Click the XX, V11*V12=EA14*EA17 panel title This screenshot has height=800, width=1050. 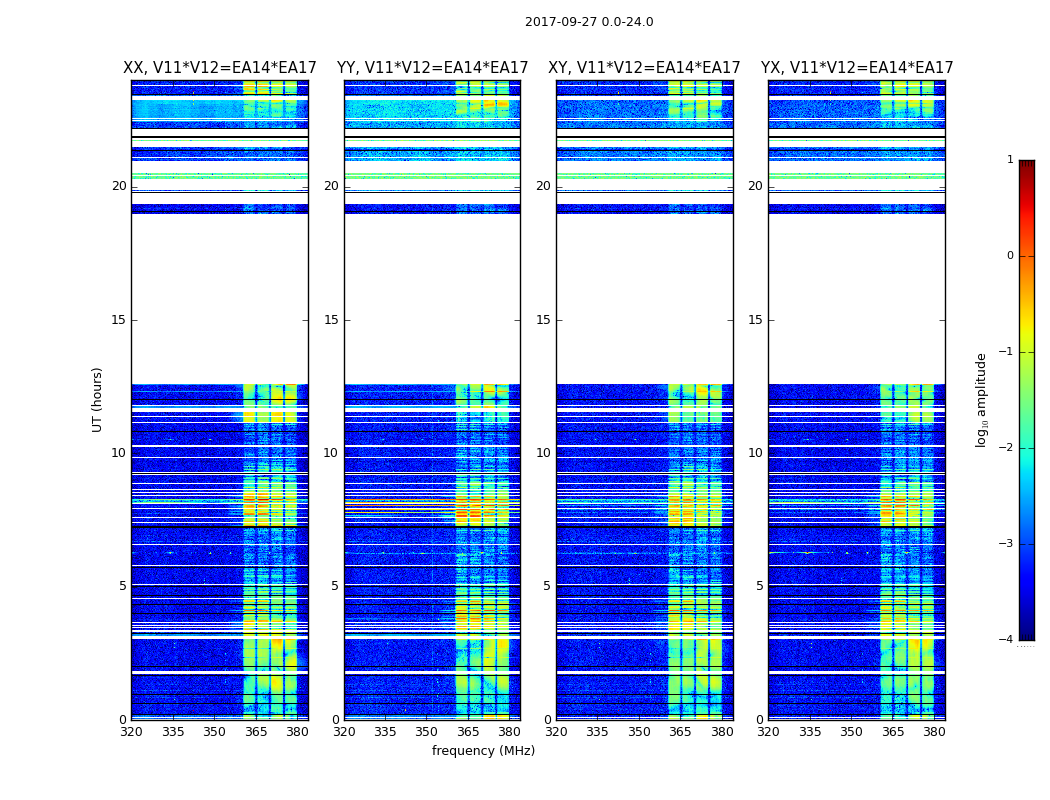[220, 68]
